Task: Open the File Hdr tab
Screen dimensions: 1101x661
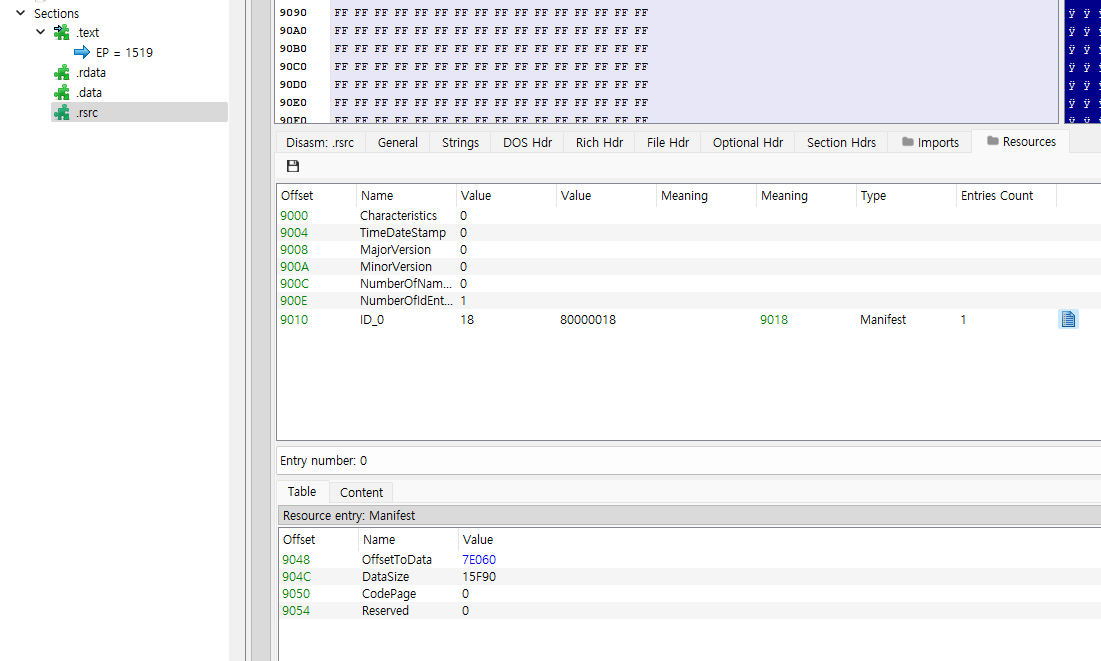Action: coord(668,143)
